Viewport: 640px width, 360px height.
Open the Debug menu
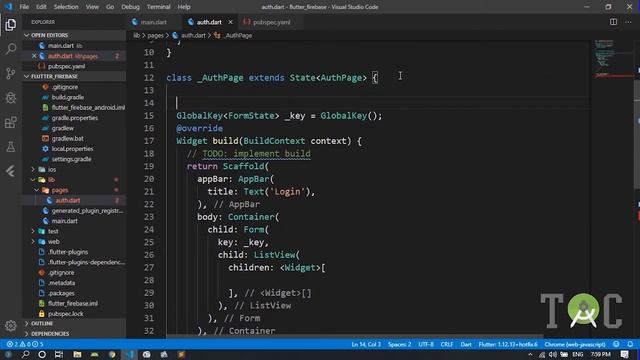click(131, 7)
